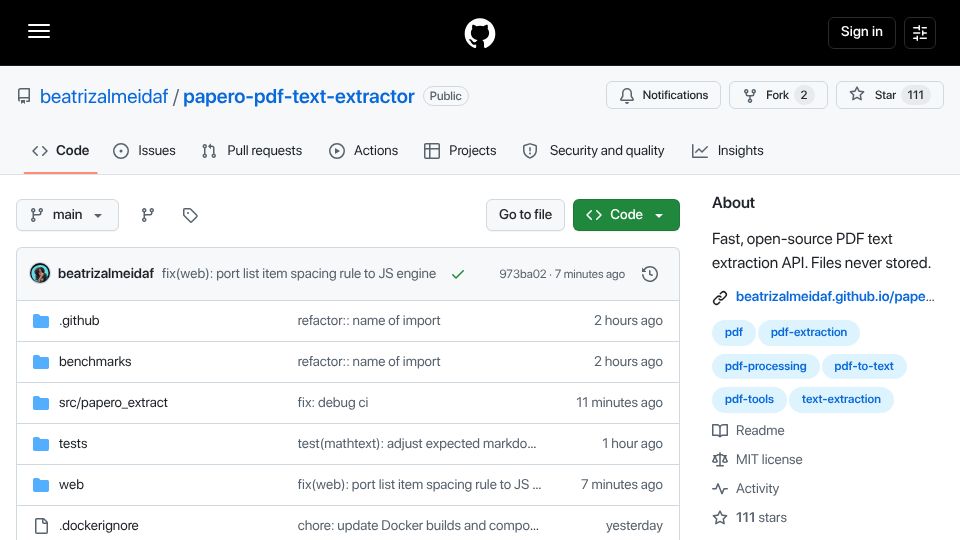Click the Notifications bell button

[663, 95]
